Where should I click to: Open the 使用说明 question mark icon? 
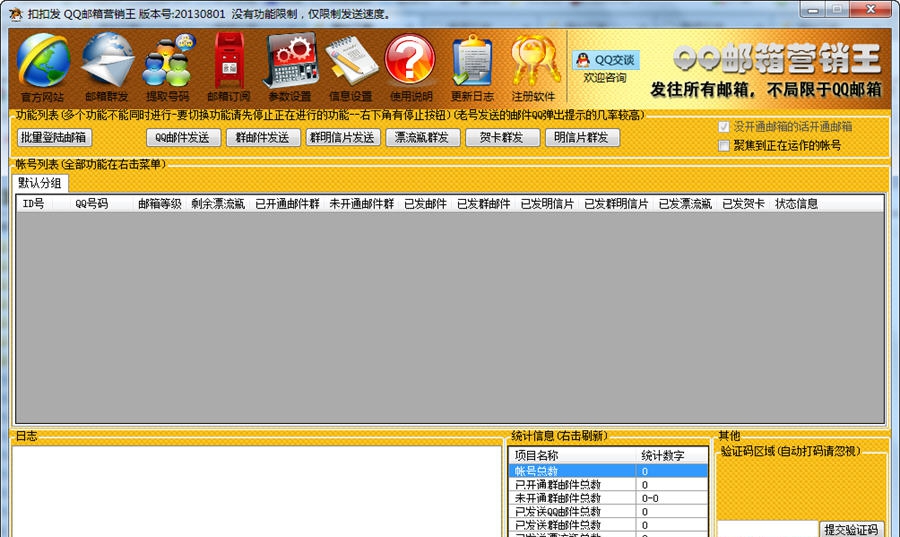click(x=410, y=67)
